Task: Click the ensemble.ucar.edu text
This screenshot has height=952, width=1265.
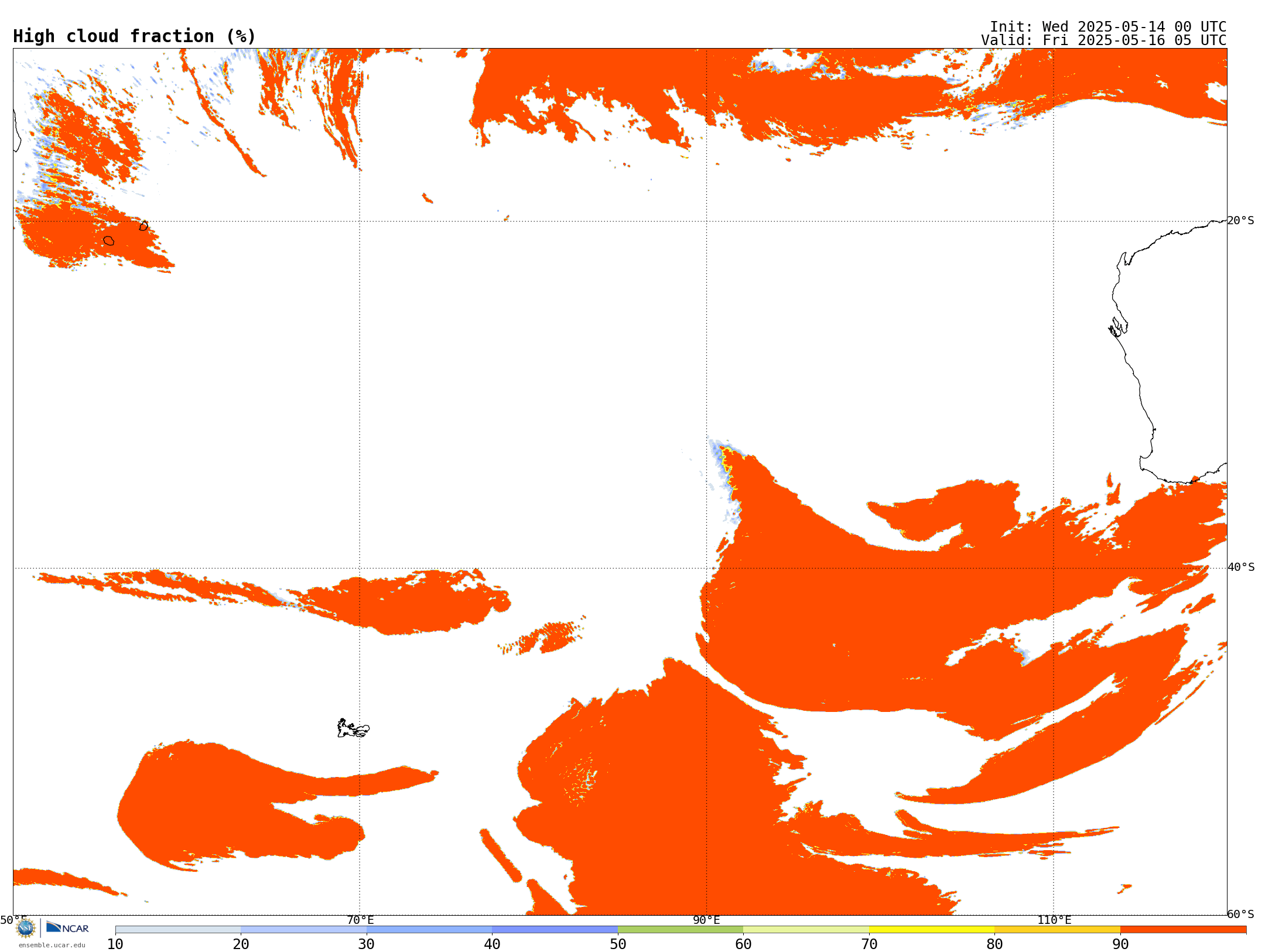Action: pyautogui.click(x=52, y=945)
